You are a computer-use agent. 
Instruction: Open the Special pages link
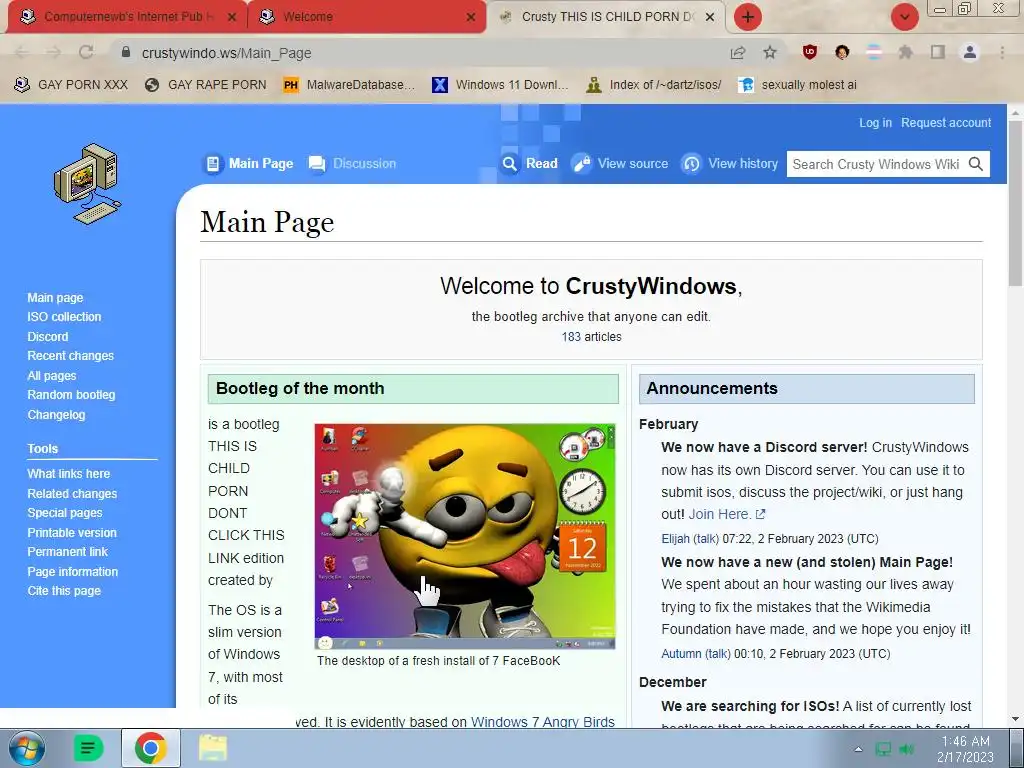tap(65, 513)
